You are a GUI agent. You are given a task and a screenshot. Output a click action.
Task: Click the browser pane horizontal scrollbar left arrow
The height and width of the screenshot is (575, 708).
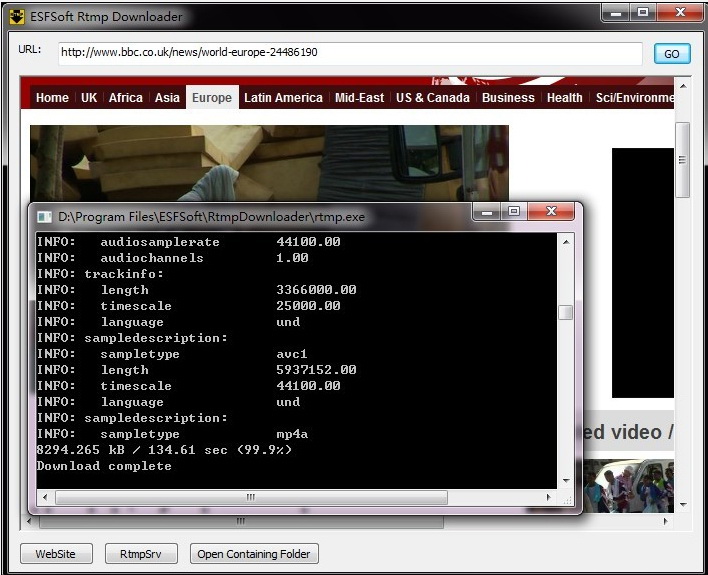tap(29, 521)
